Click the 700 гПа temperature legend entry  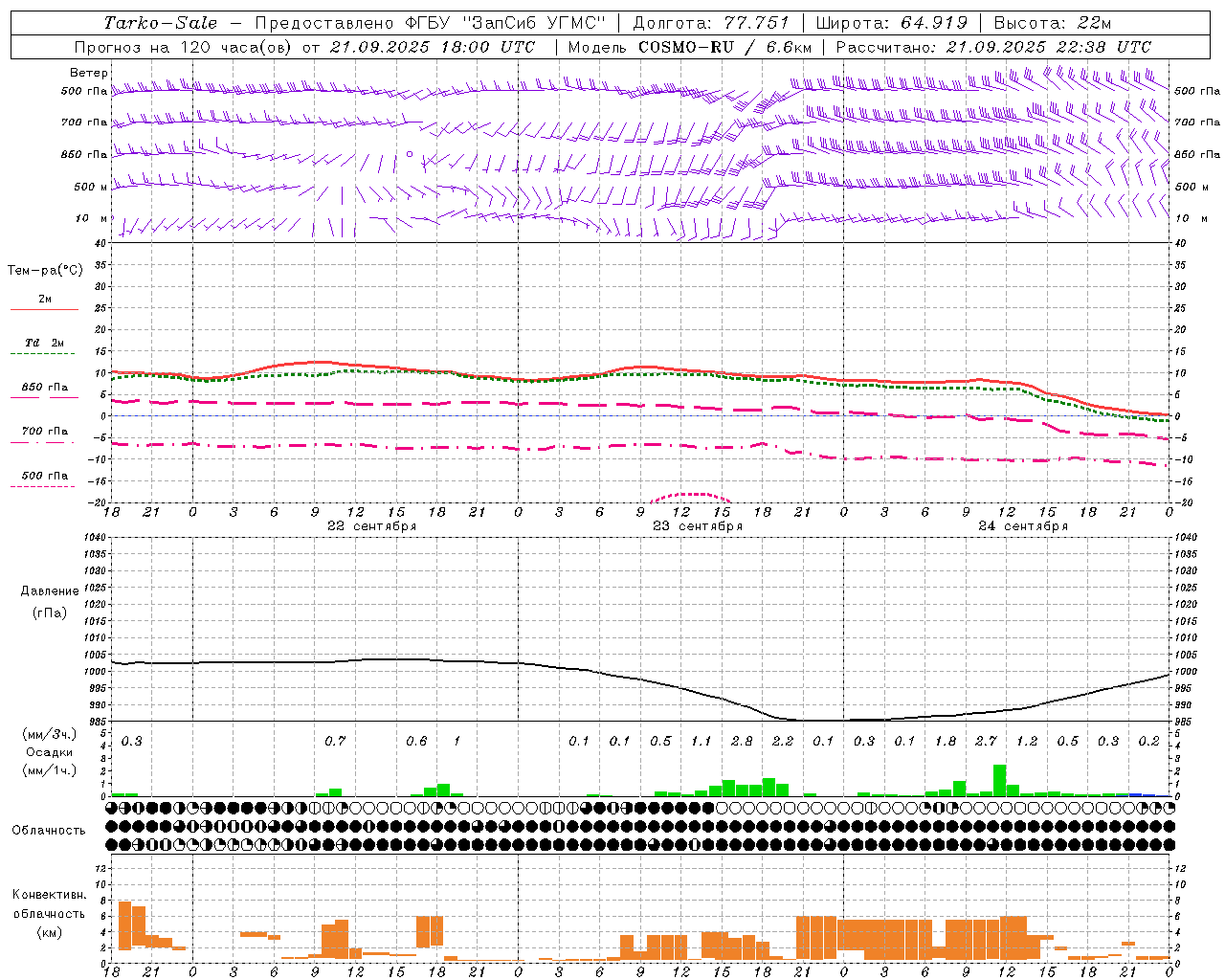44,432
